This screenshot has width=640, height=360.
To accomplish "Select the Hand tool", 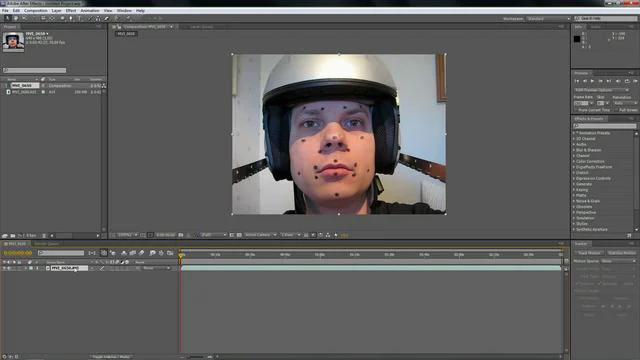I will pyautogui.click(x=16, y=18).
